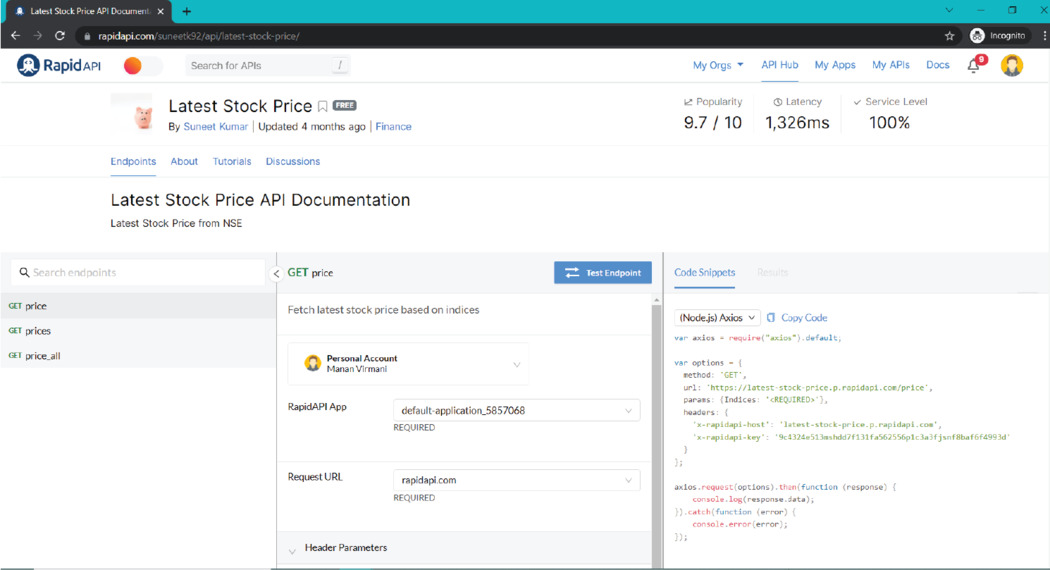Click the piggy bank API thumbnail
The width and height of the screenshot is (1050, 570).
point(132,114)
